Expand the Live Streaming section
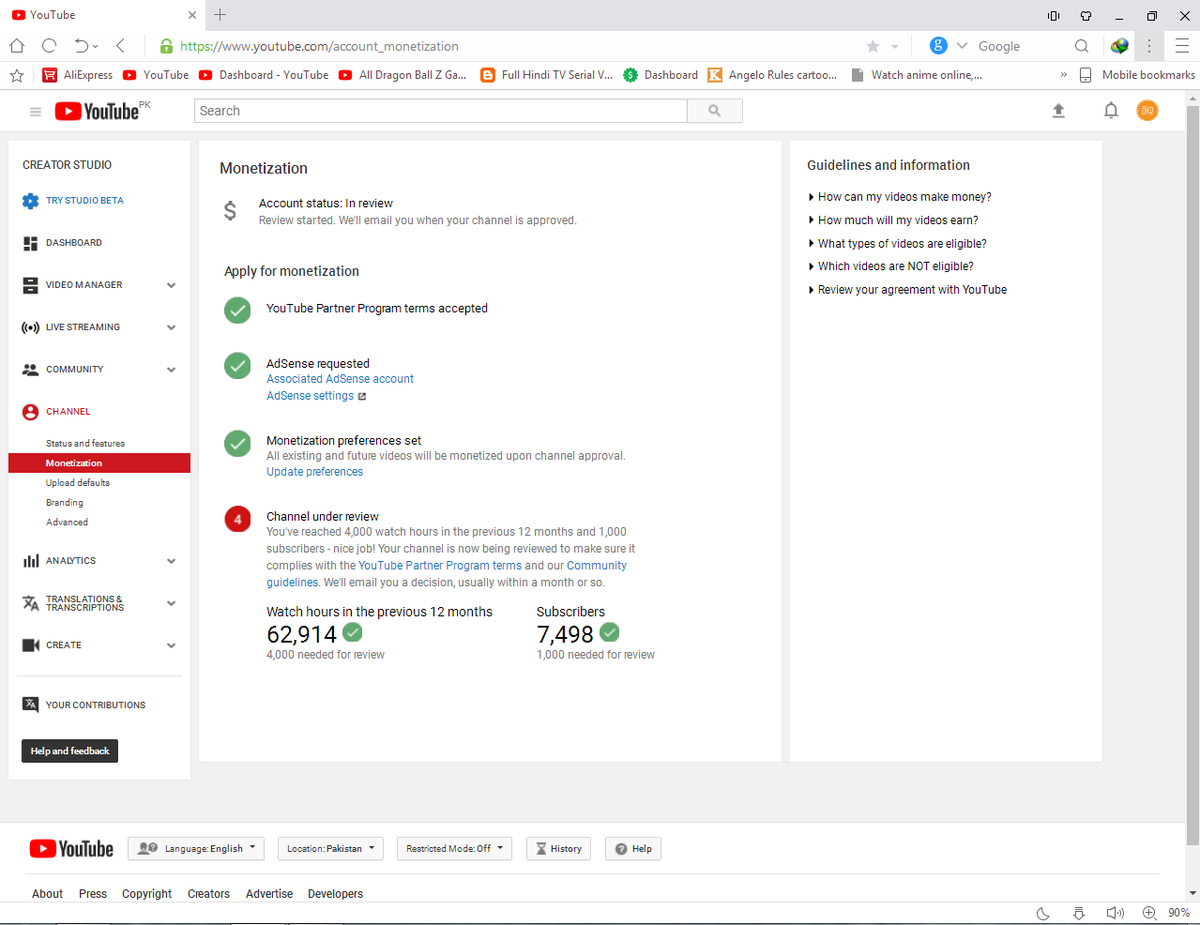Screen dimensions: 1200x925 coord(171,328)
